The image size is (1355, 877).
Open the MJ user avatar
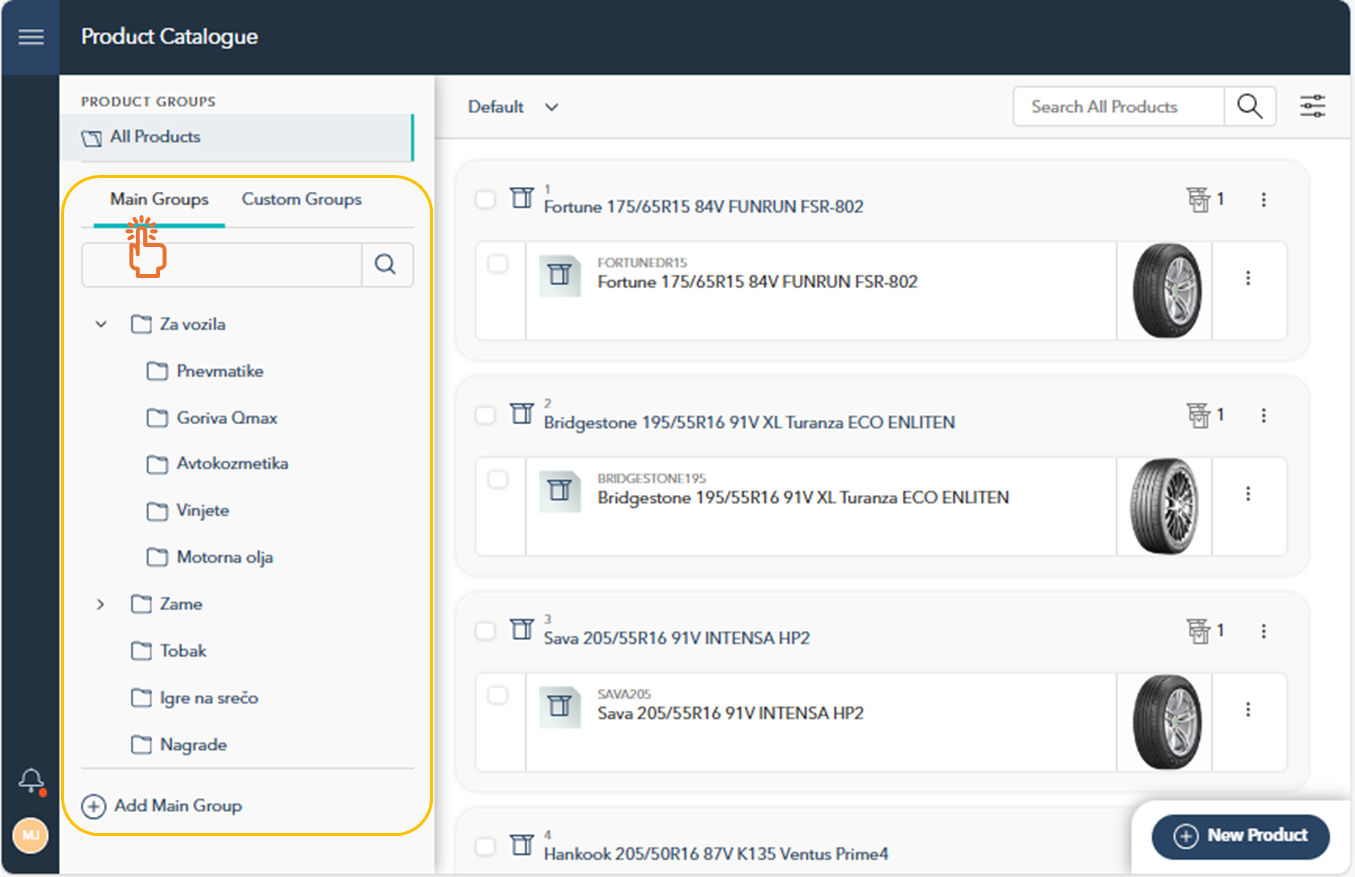31,835
